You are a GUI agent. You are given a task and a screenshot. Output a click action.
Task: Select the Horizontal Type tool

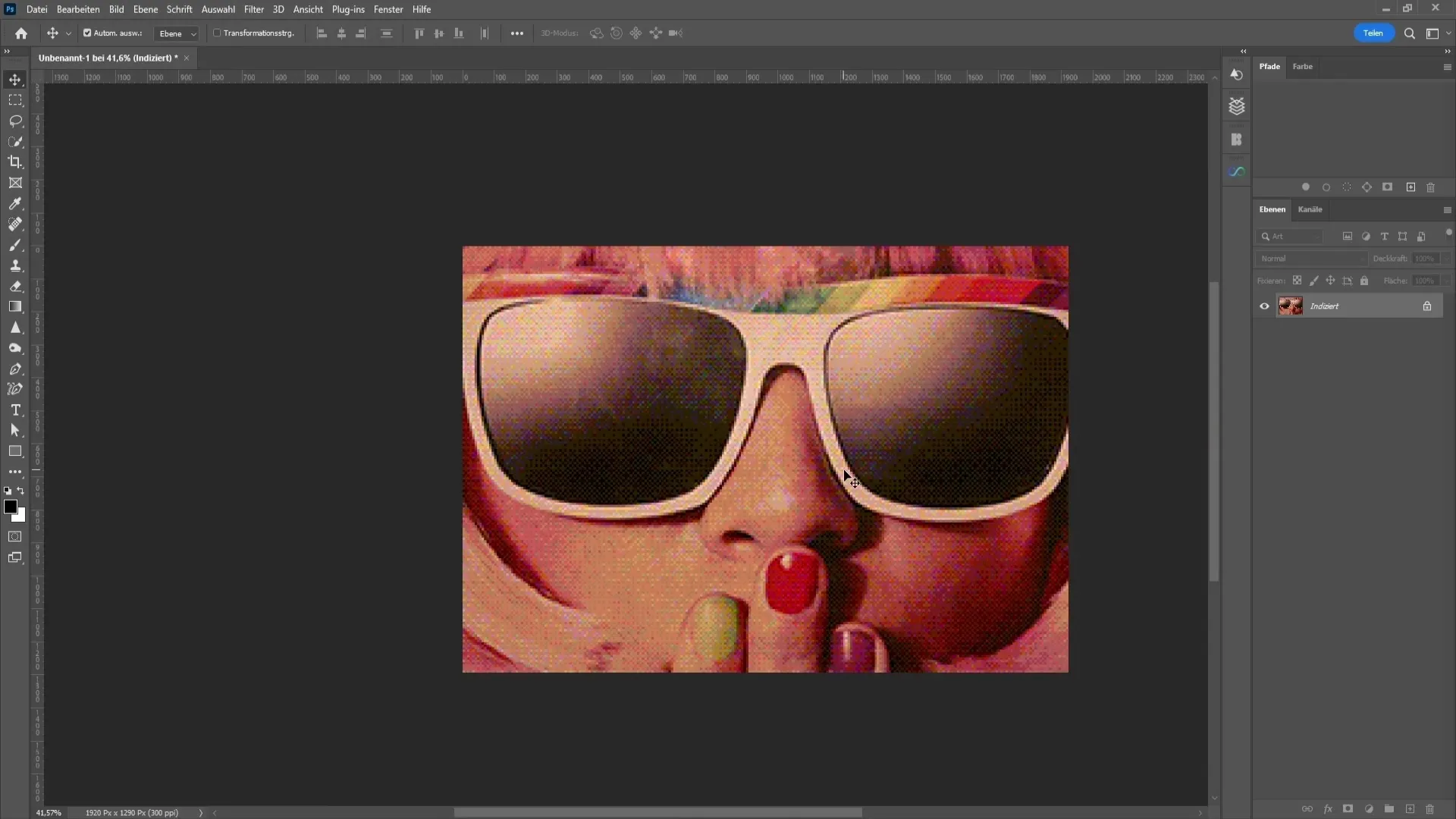click(15, 410)
